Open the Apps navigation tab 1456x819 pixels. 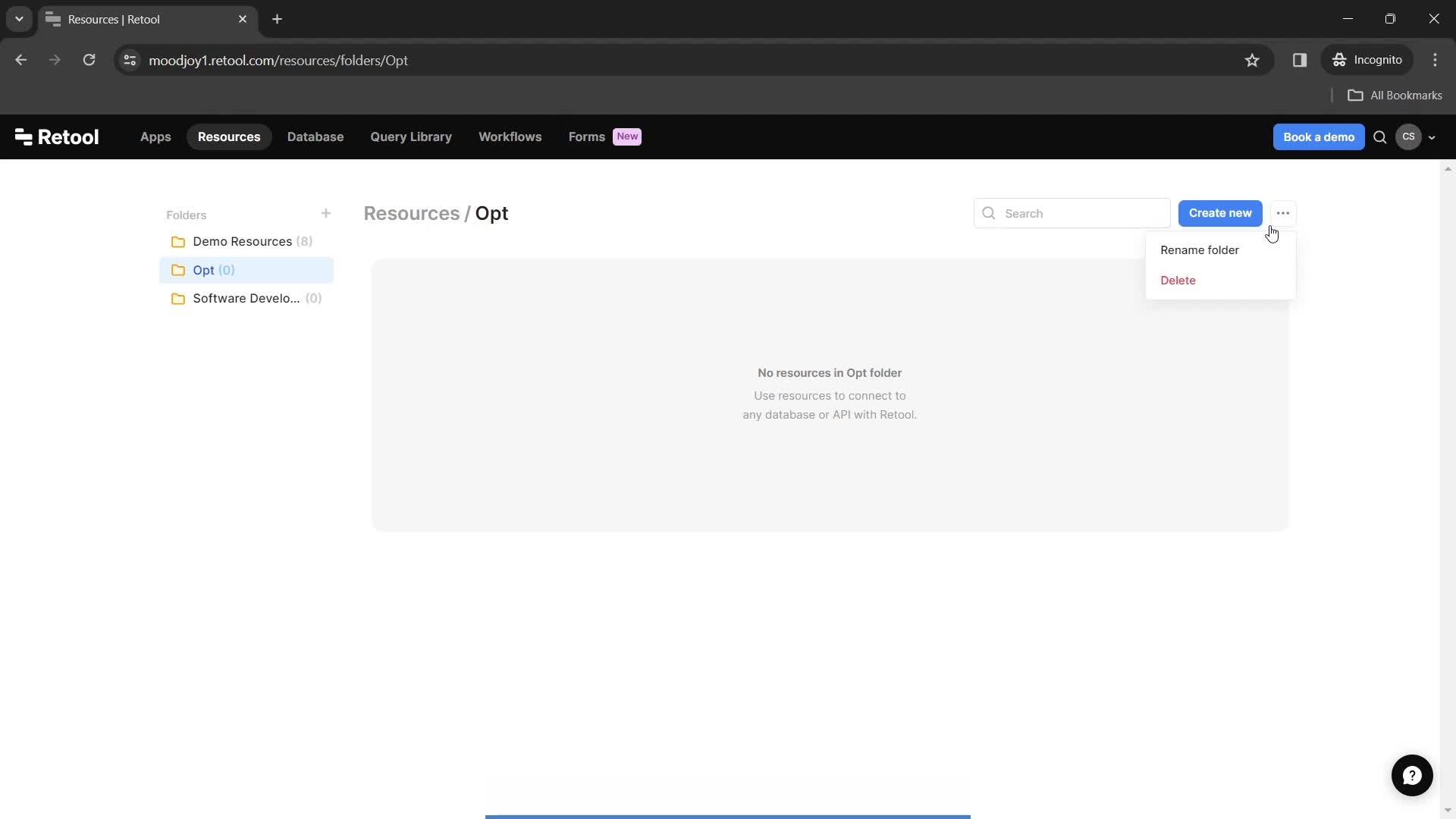(156, 136)
